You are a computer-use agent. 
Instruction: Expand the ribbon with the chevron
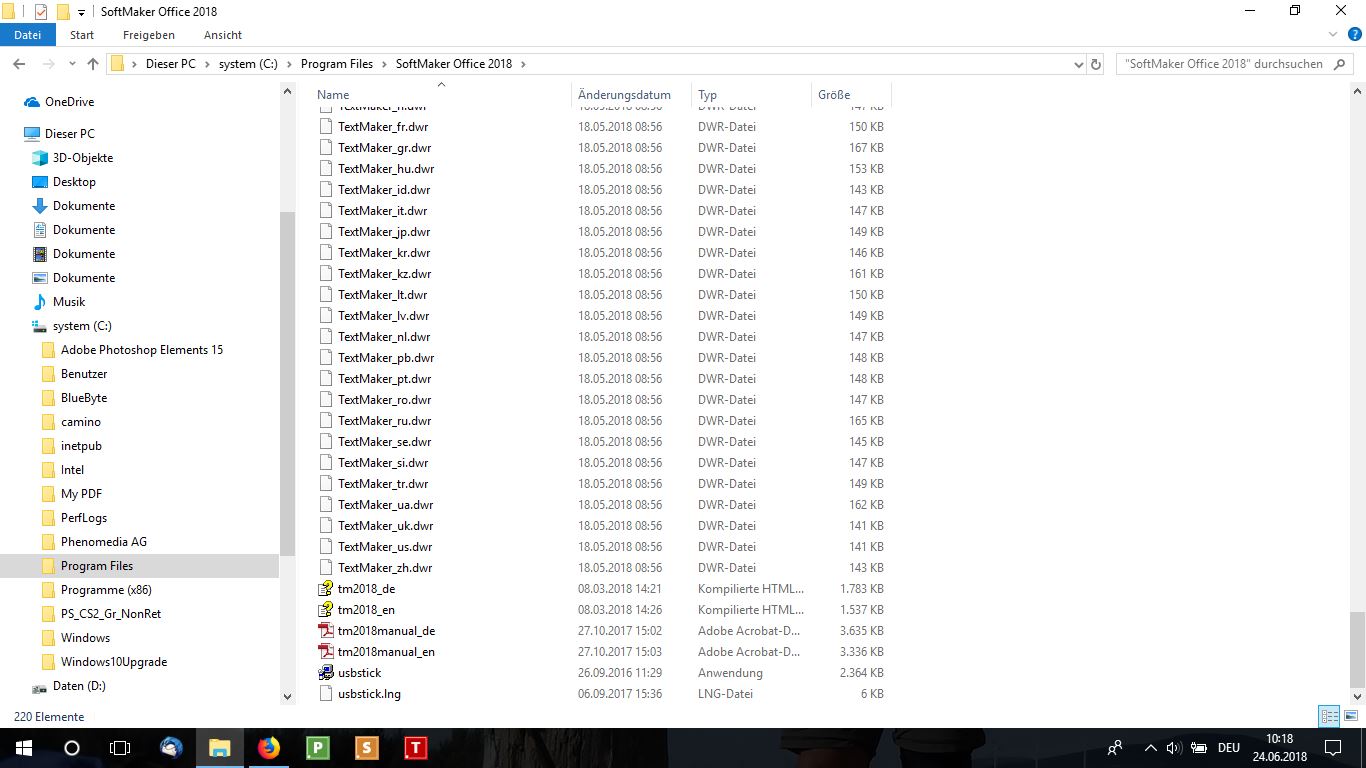[1331, 34]
